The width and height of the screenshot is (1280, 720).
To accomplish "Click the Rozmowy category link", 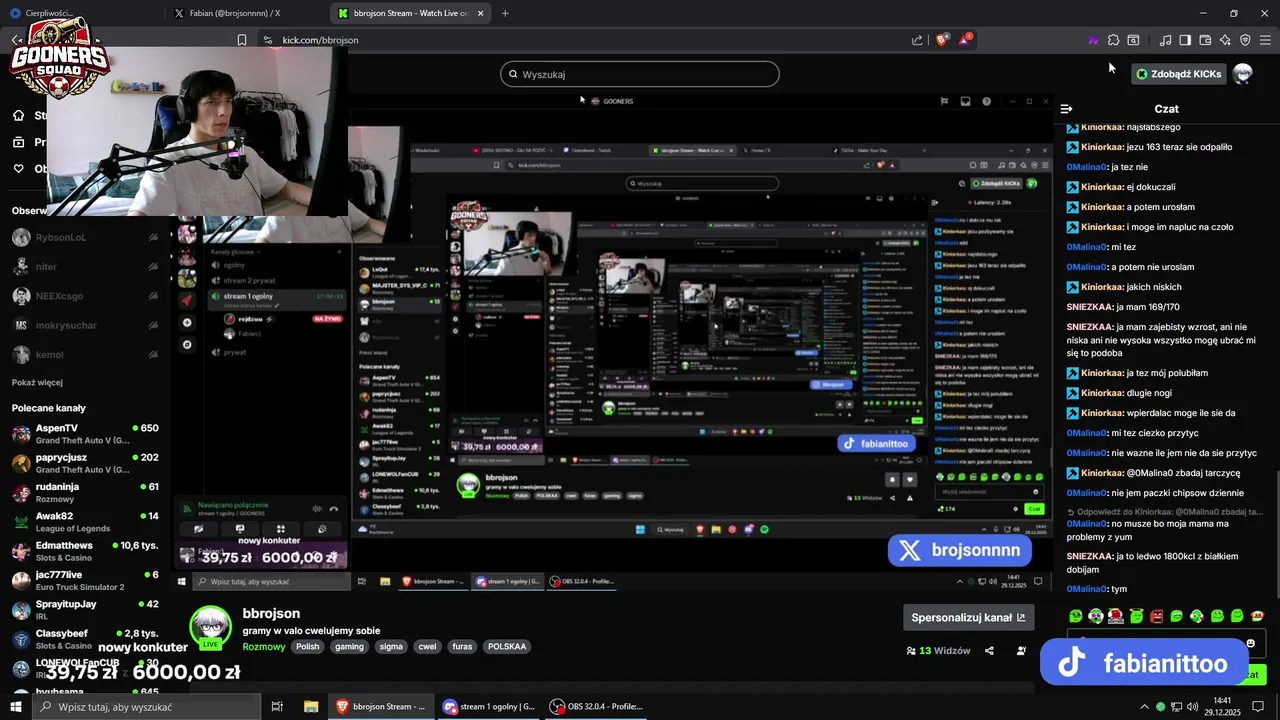I will (264, 647).
